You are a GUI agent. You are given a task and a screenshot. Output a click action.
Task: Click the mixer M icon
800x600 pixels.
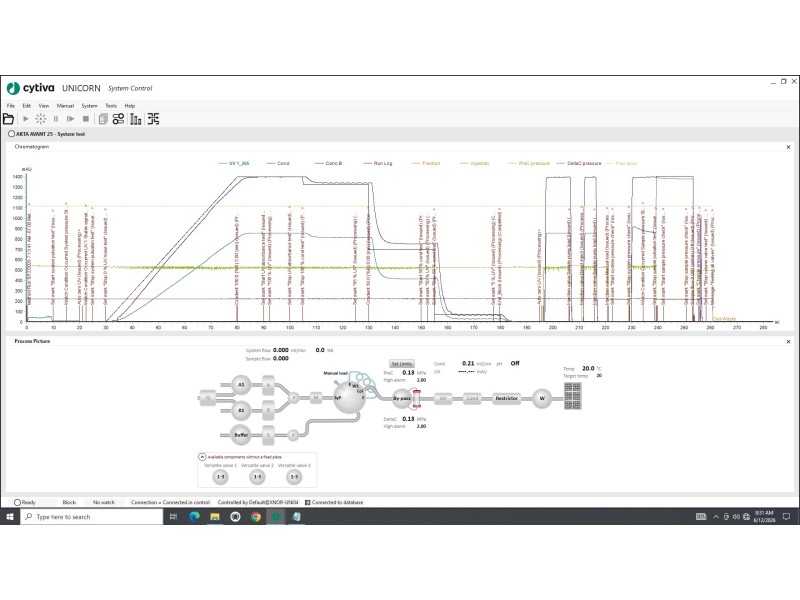(x=316, y=397)
